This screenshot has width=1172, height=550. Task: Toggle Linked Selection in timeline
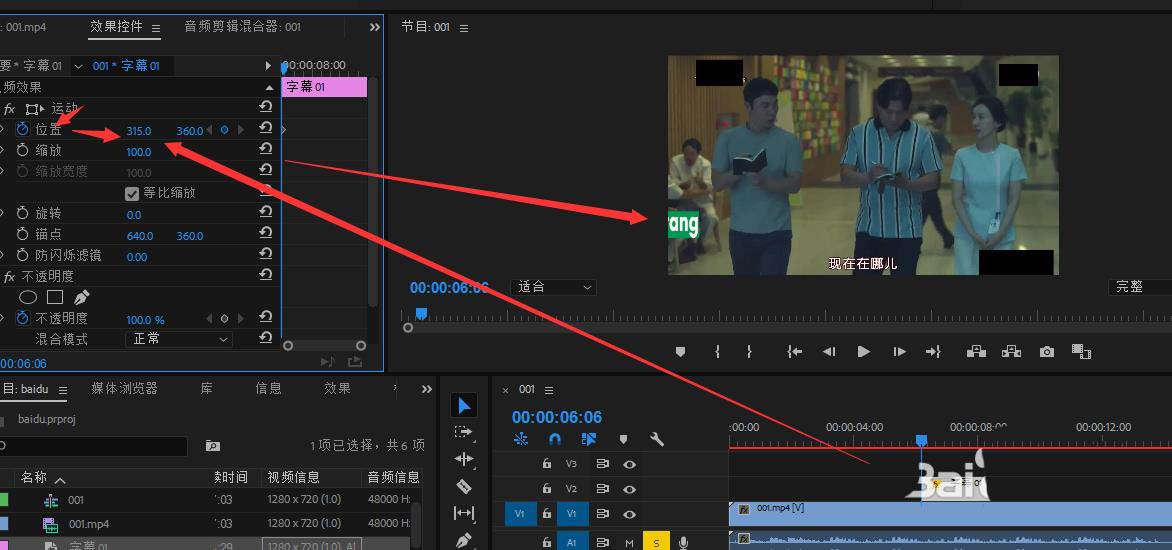tap(589, 439)
